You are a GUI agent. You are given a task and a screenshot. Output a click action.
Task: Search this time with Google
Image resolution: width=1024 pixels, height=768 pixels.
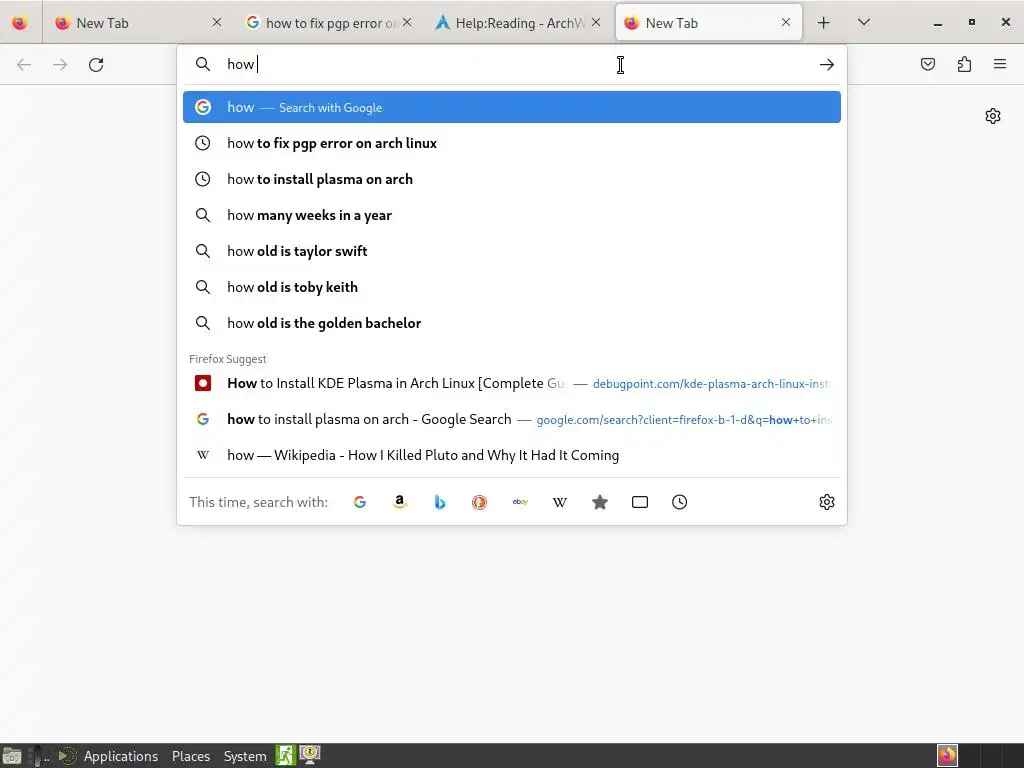[x=360, y=502]
